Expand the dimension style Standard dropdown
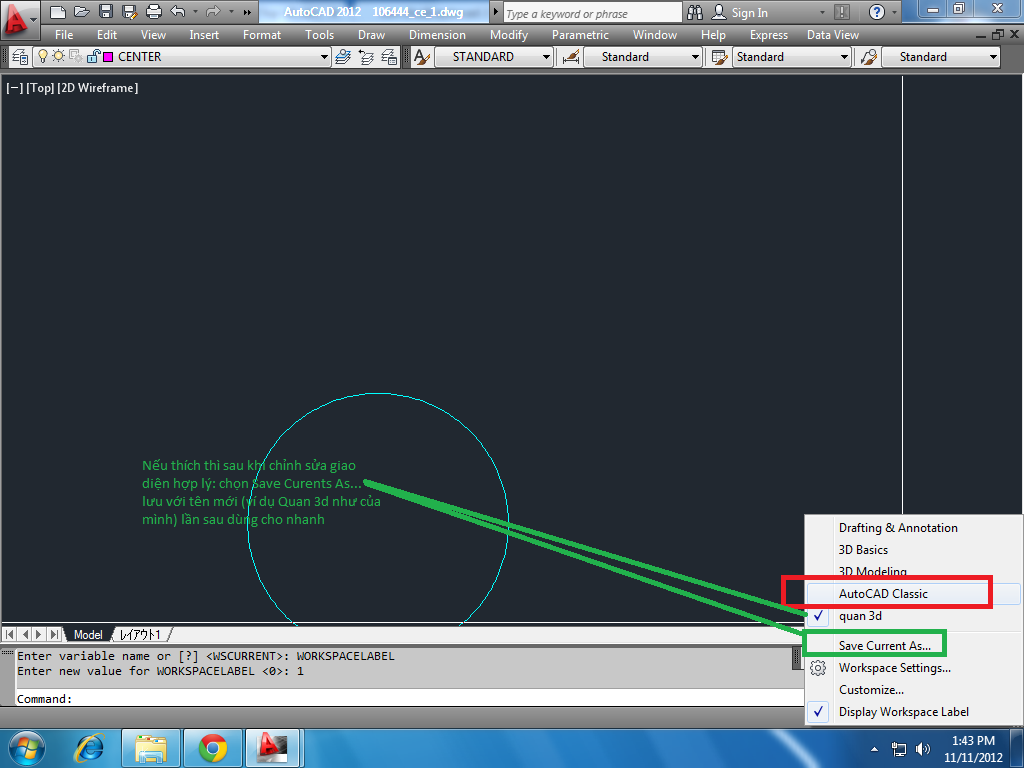The image size is (1024, 768). point(695,57)
